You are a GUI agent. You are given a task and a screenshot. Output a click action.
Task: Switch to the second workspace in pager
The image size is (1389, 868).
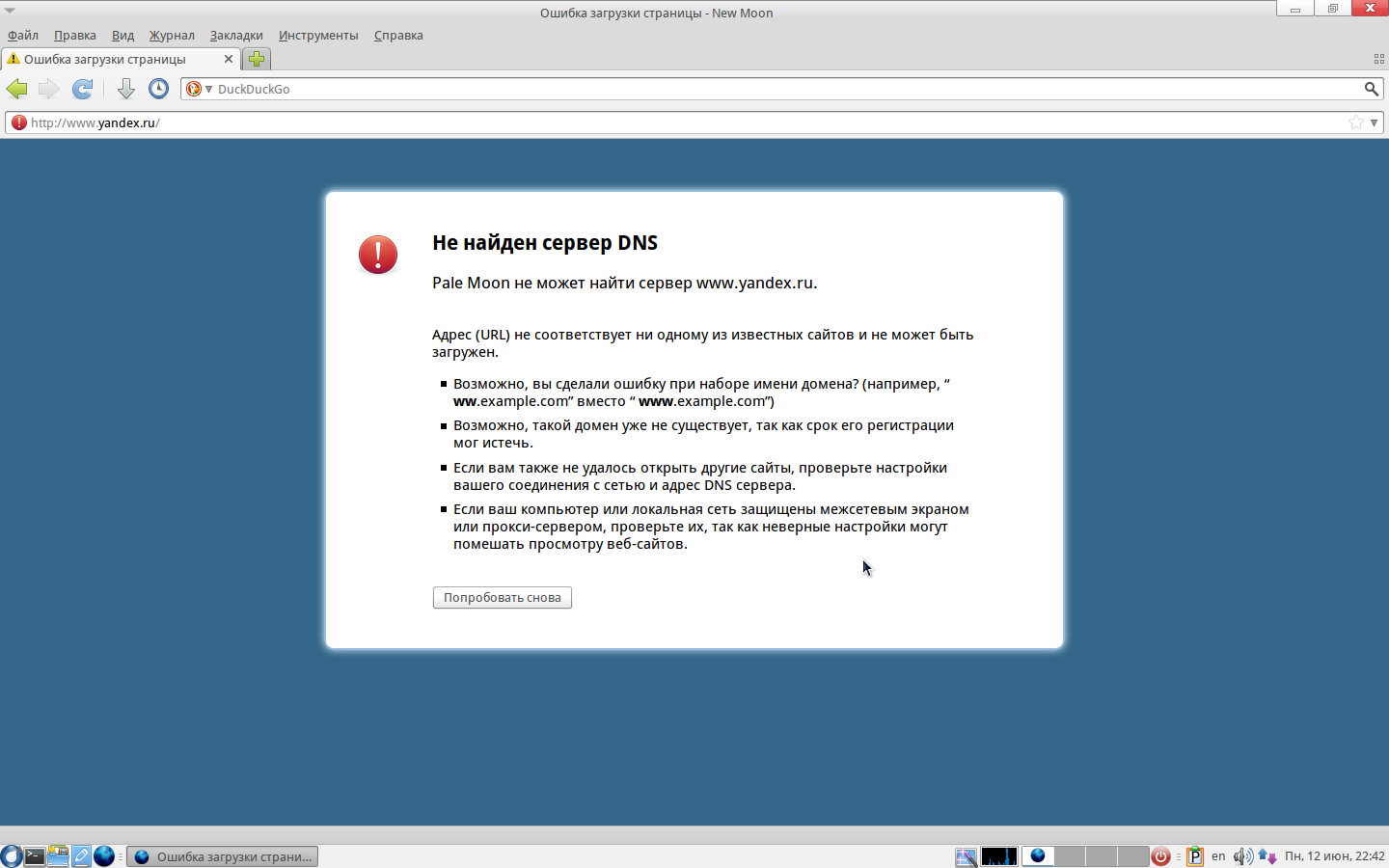click(1070, 856)
